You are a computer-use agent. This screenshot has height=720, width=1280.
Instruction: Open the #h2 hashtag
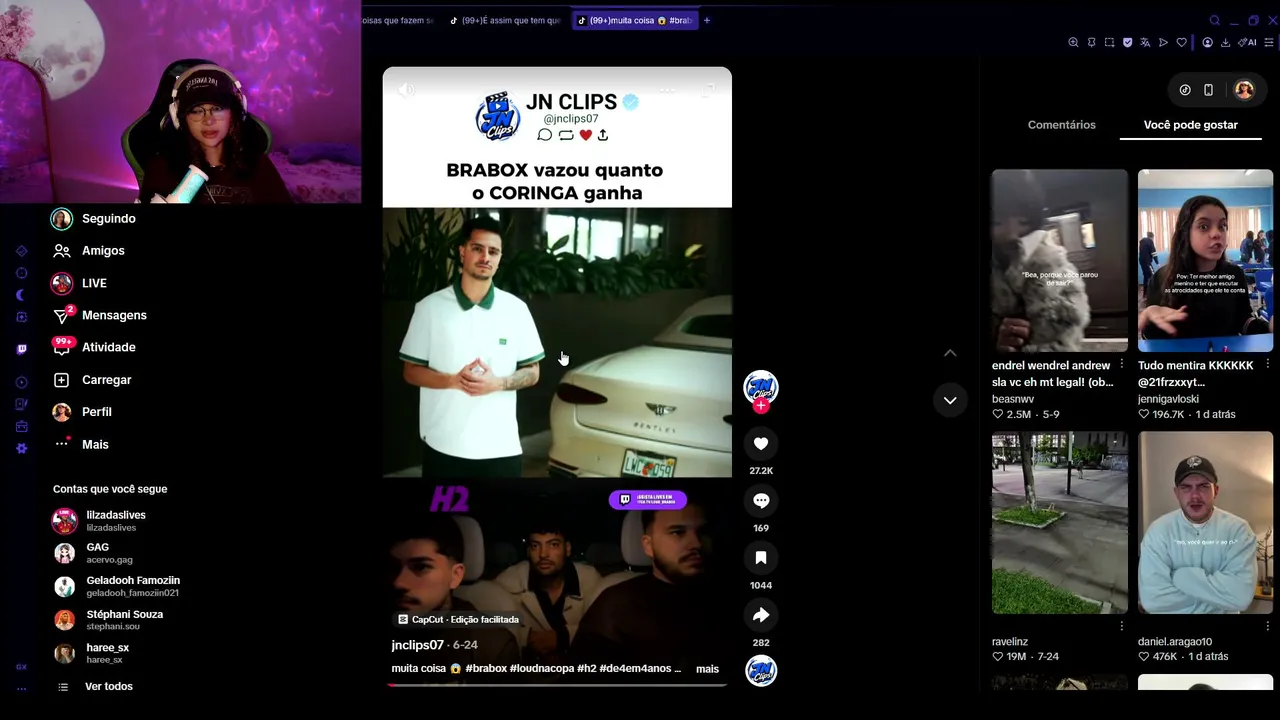pyautogui.click(x=587, y=668)
